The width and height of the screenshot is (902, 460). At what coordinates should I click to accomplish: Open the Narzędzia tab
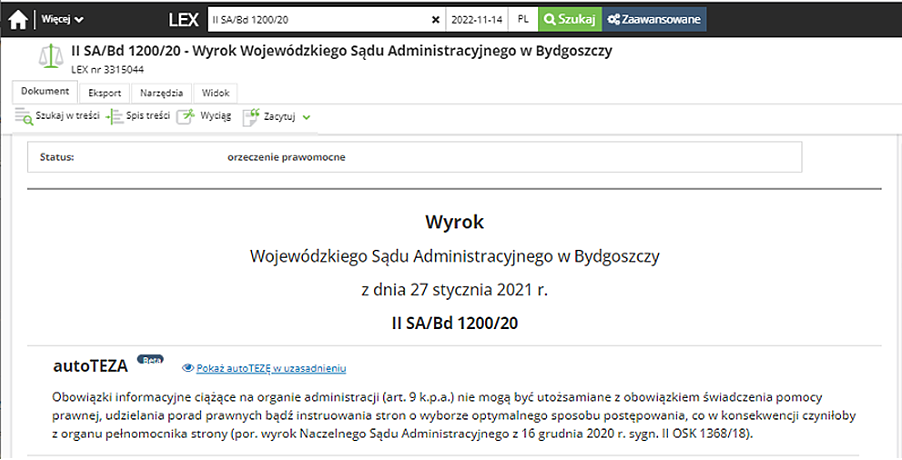coord(160,93)
